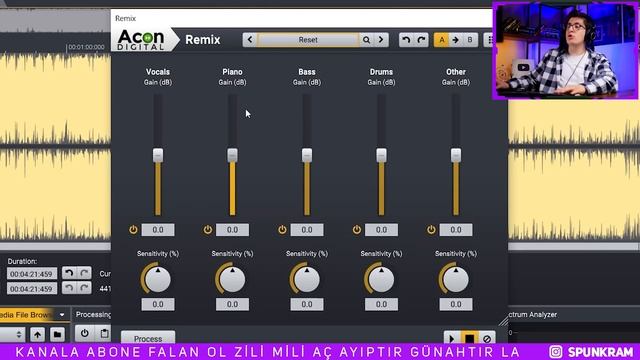640x360 pixels.
Task: Click Piano sensitivity knob
Action: tap(232, 279)
